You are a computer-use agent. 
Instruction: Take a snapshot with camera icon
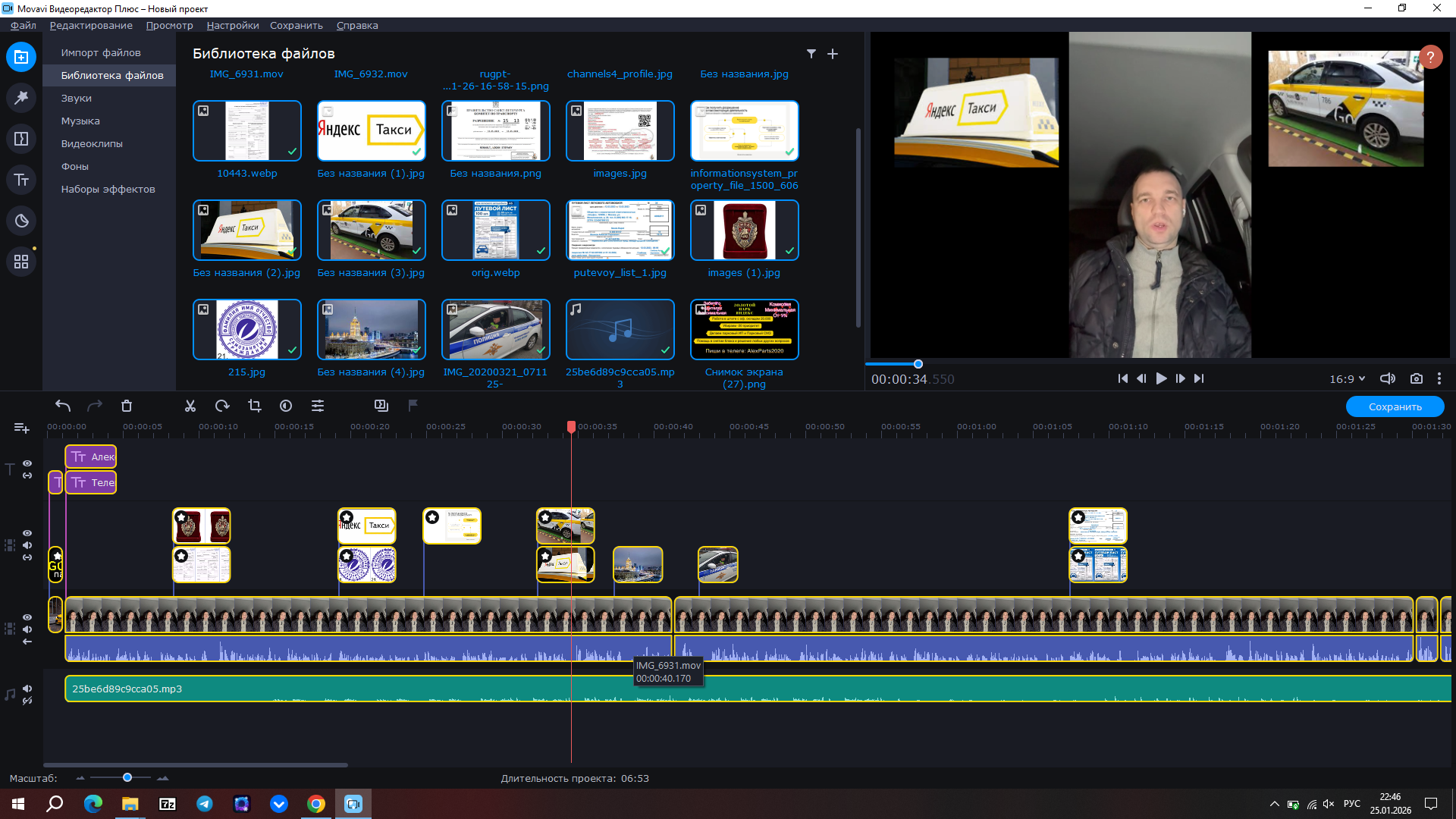coord(1416,379)
